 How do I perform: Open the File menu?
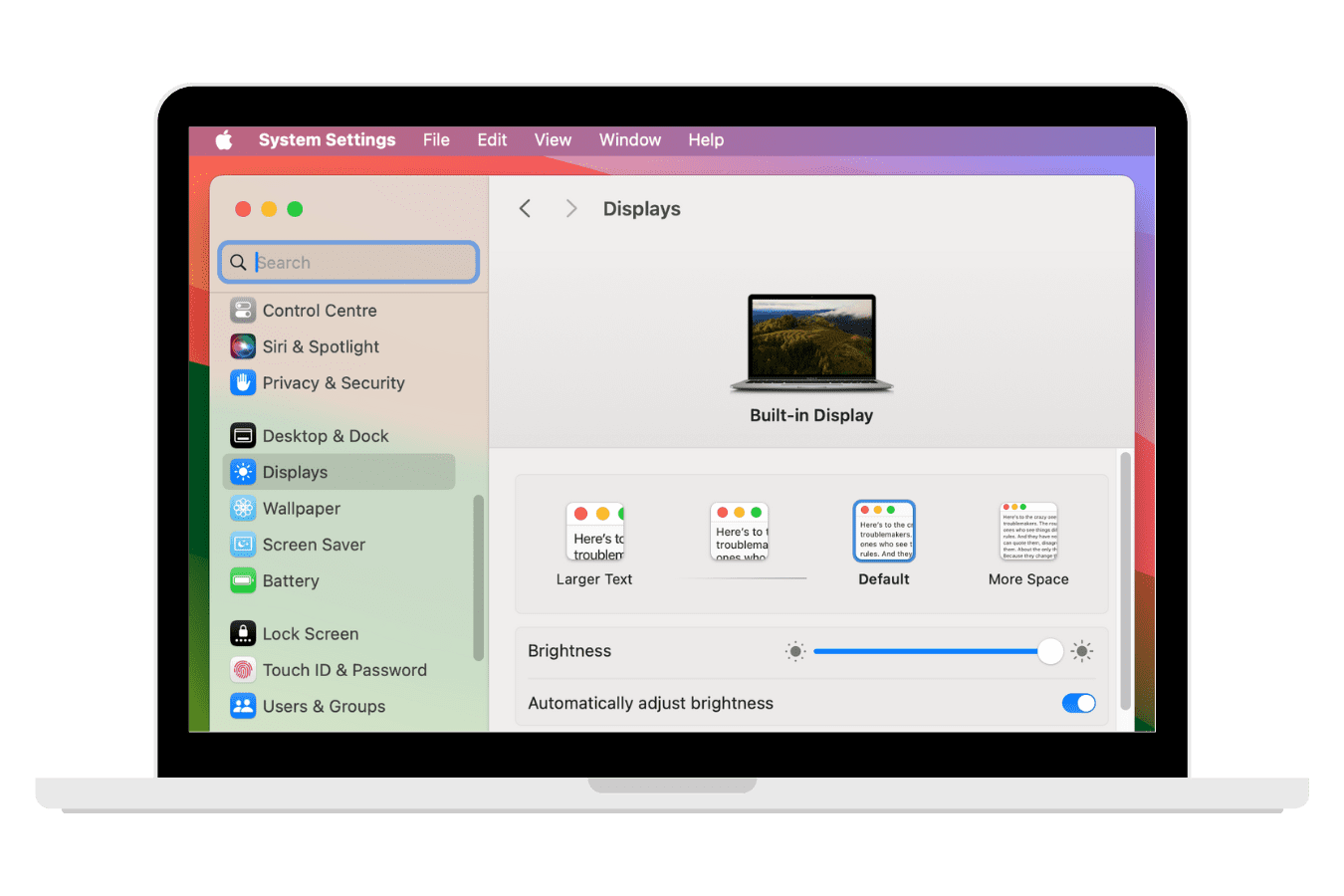point(436,139)
